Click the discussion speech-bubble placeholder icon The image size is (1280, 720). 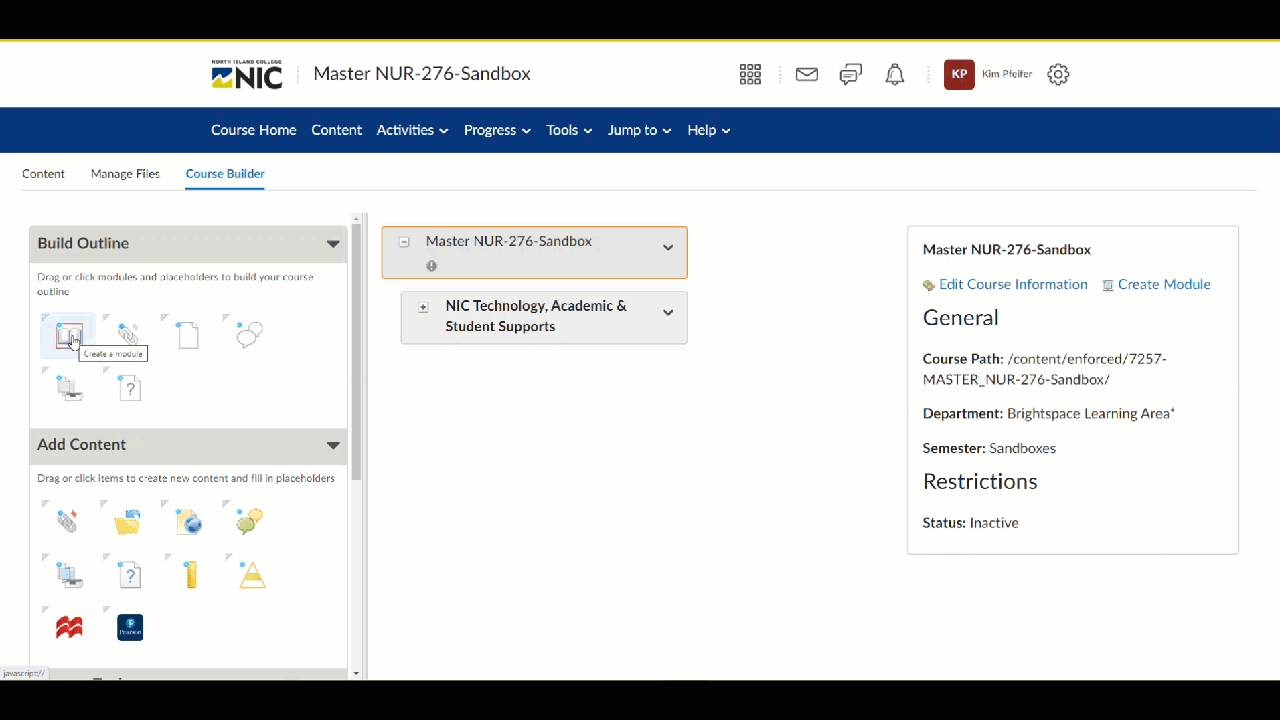(249, 334)
